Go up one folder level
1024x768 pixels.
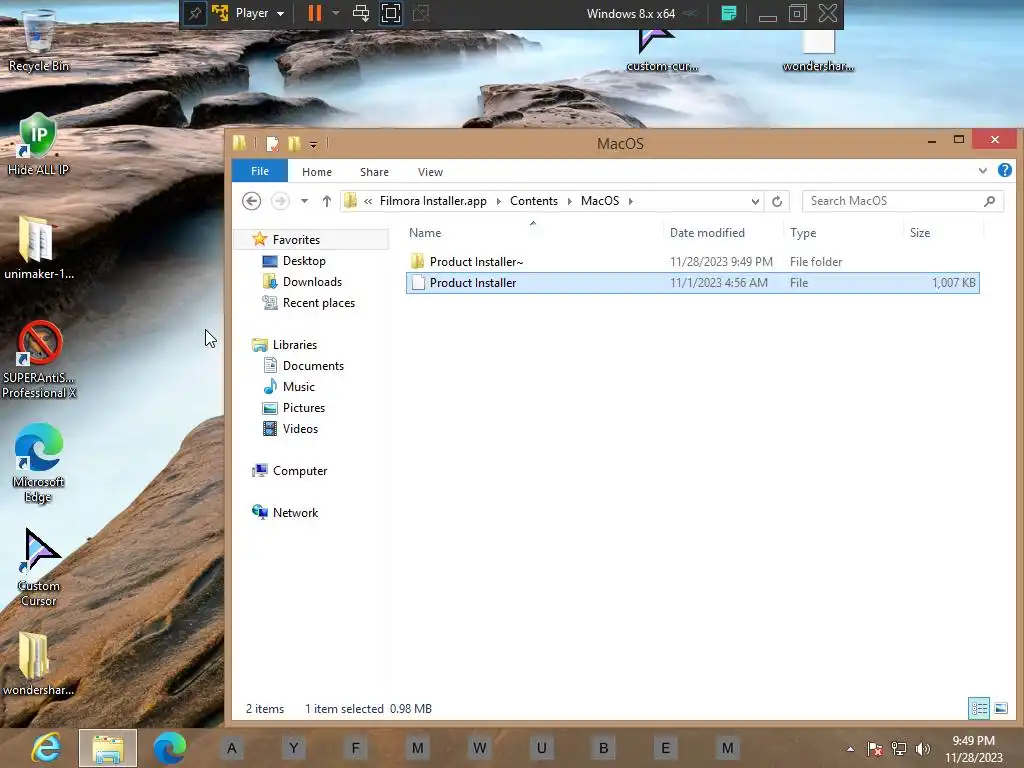[327, 201]
